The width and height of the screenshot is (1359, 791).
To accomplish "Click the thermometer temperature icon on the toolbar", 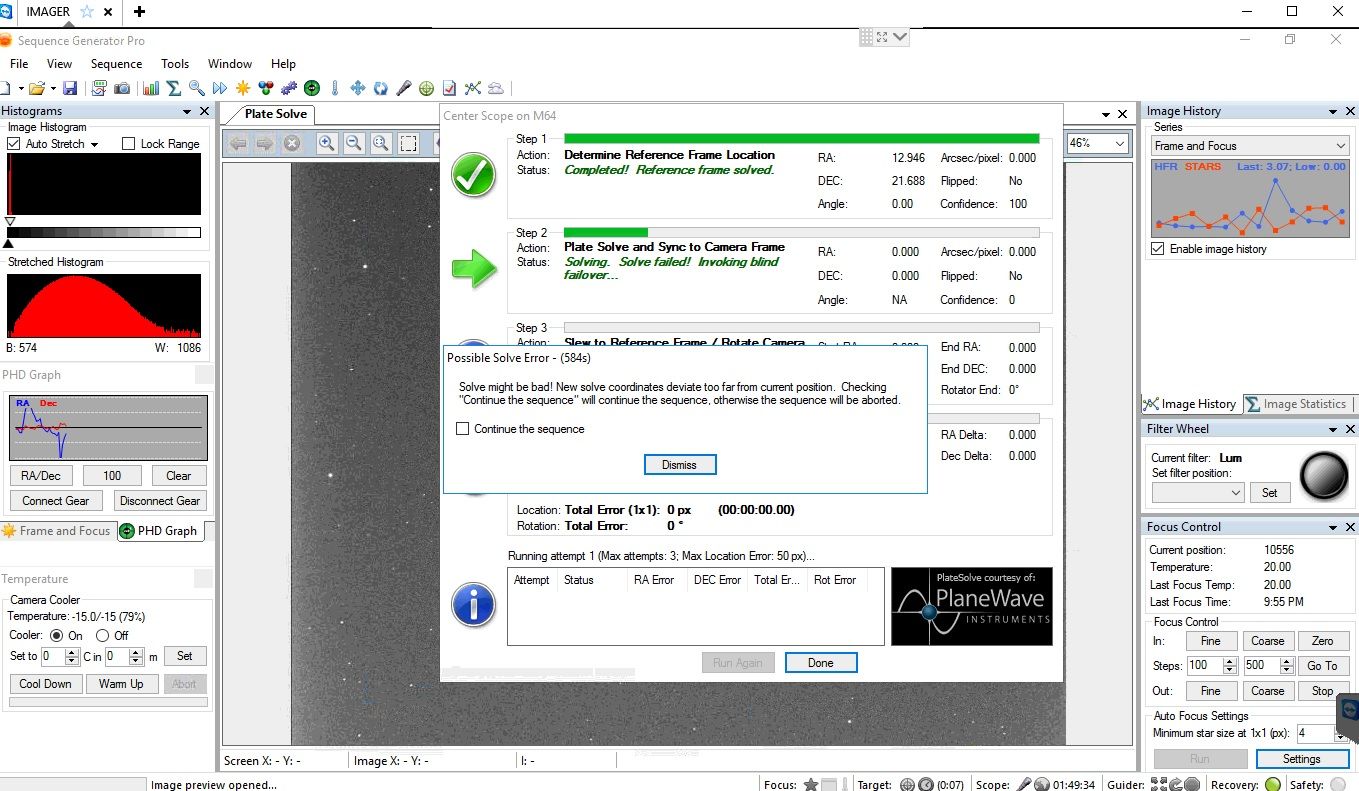I will pyautogui.click(x=335, y=88).
